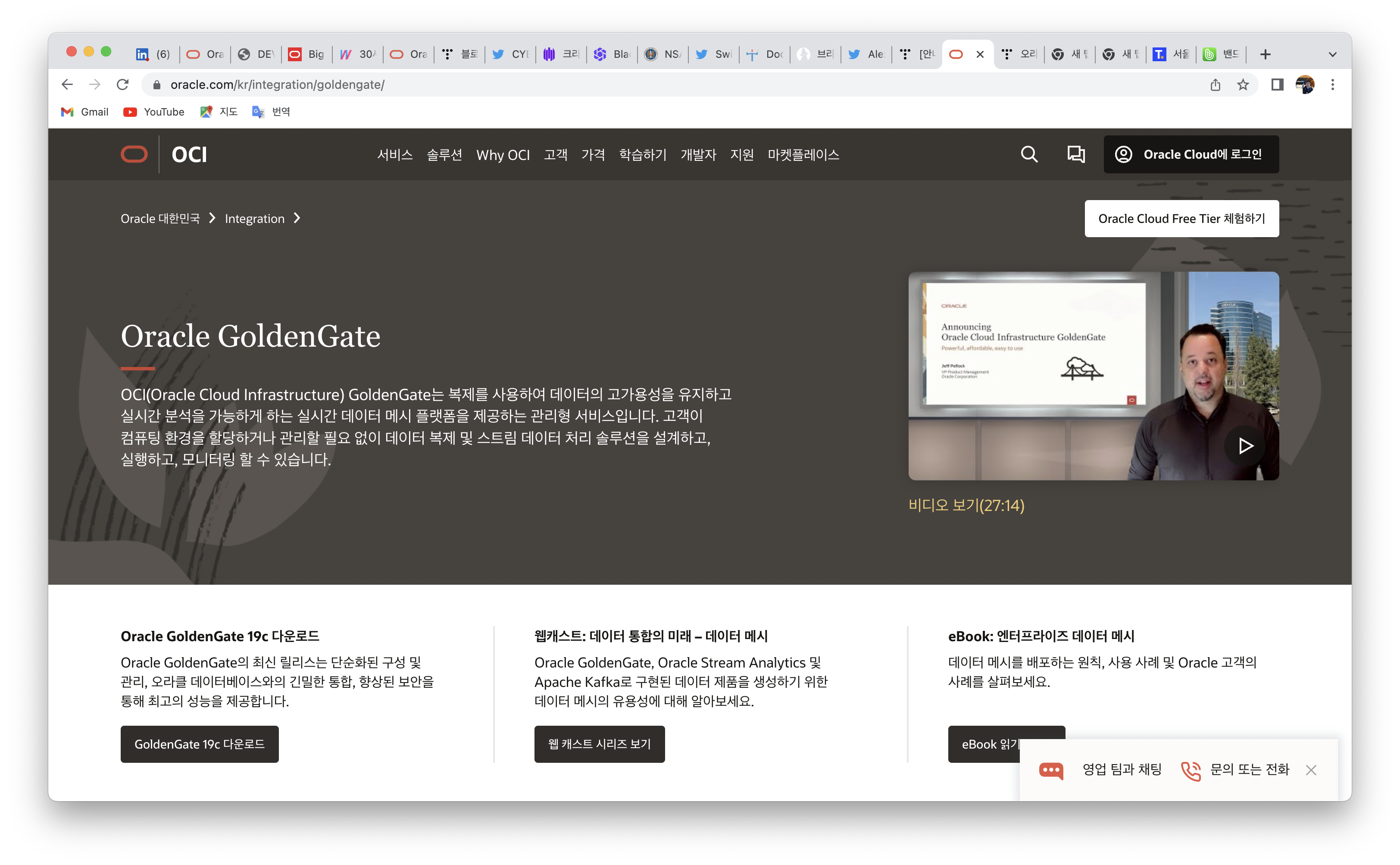Image resolution: width=1400 pixels, height=865 pixels.
Task: Open the Why OCI menu item
Action: (503, 155)
